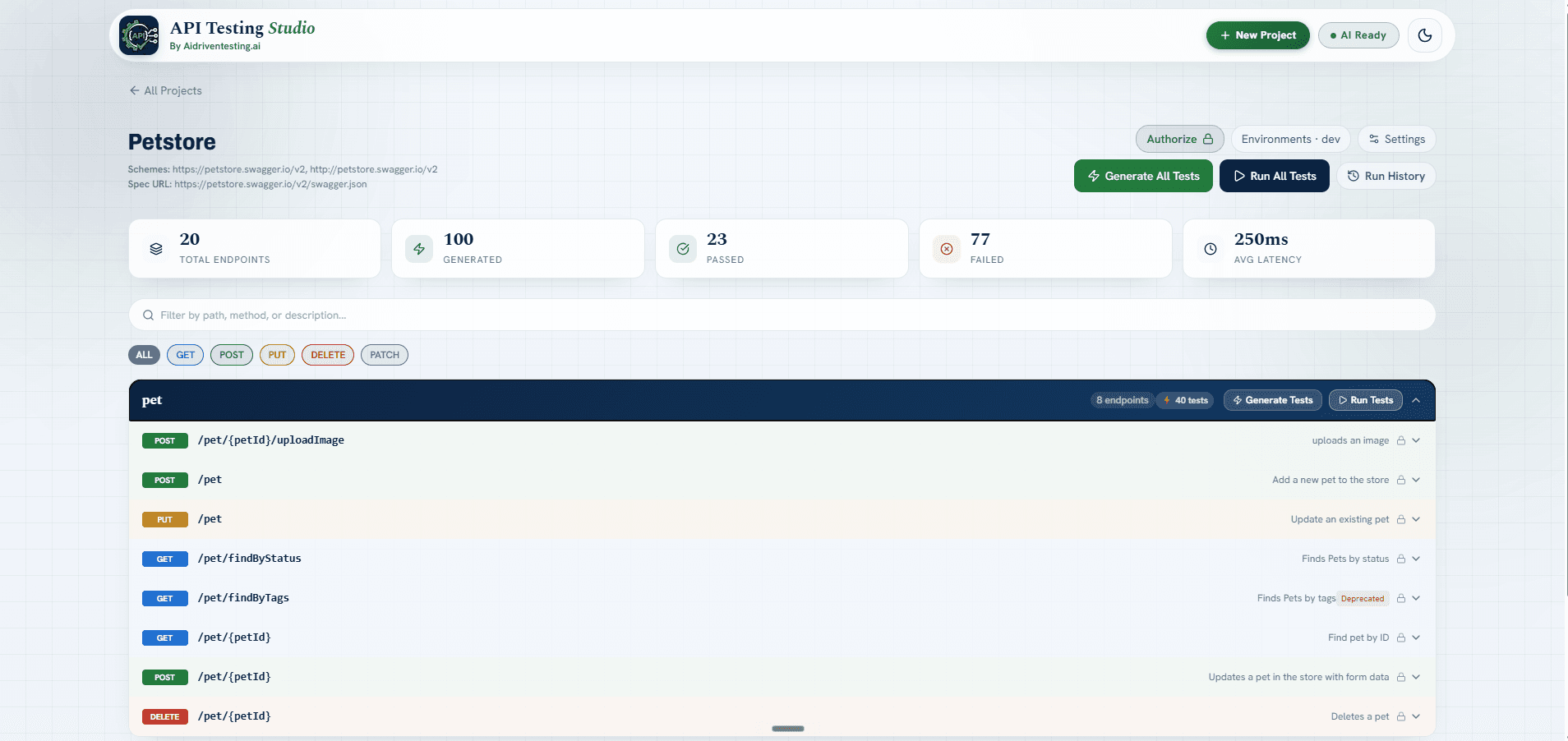This screenshot has width=1568, height=741.
Task: Click POST badge on /pet/{petId}/uploadImage
Action: click(x=165, y=440)
